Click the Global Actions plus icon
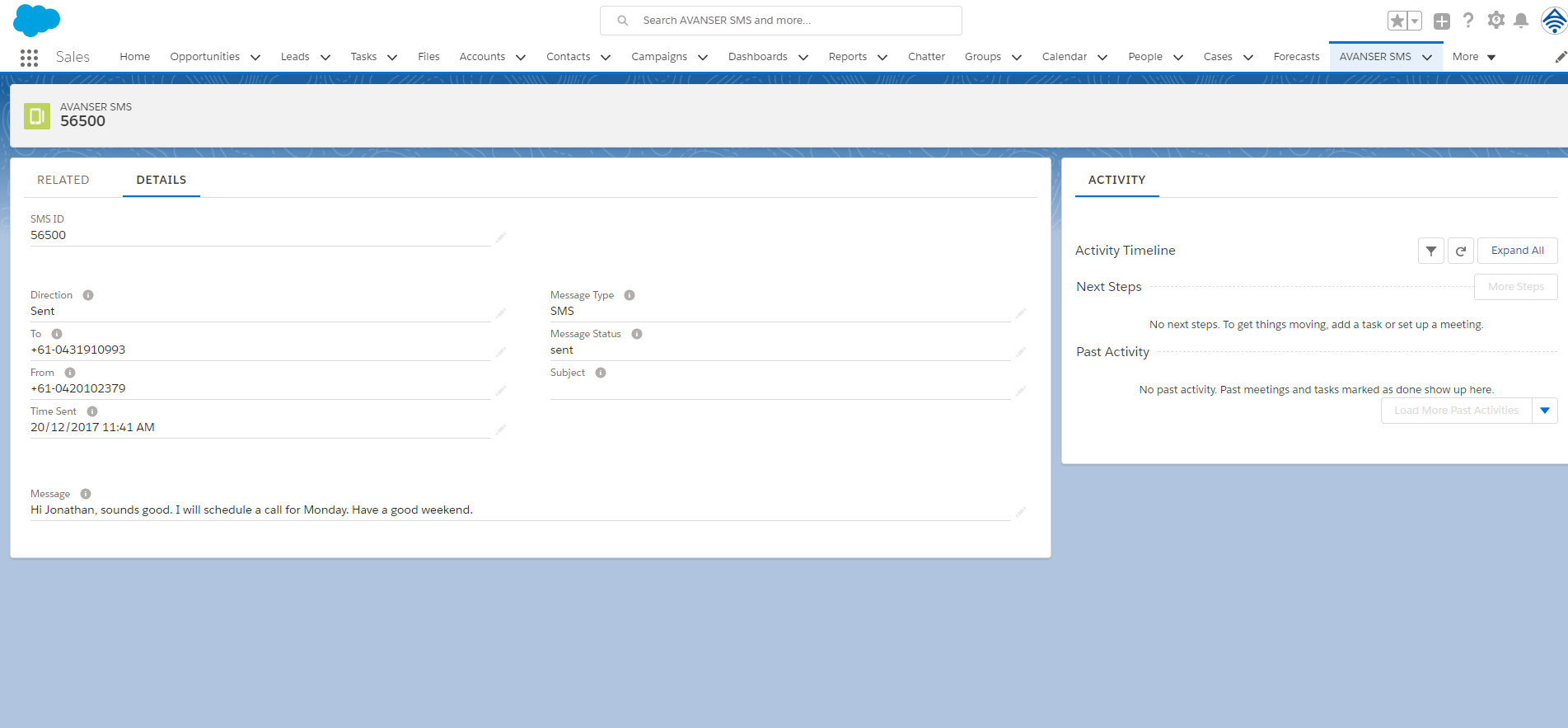This screenshot has height=728, width=1568. [x=1442, y=21]
